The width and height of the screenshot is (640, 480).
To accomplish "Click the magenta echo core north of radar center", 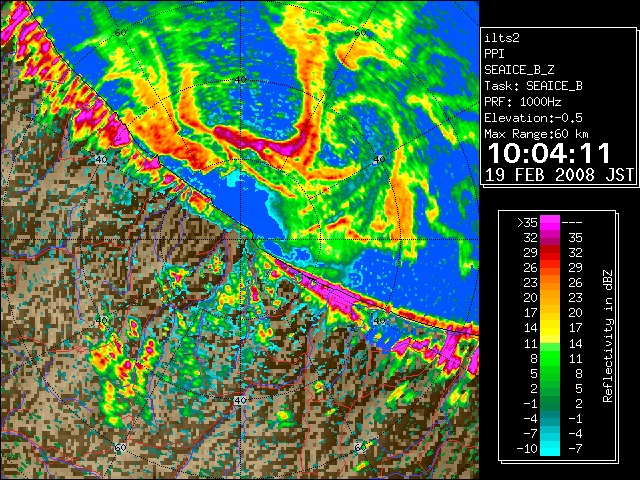I will tap(261, 142).
